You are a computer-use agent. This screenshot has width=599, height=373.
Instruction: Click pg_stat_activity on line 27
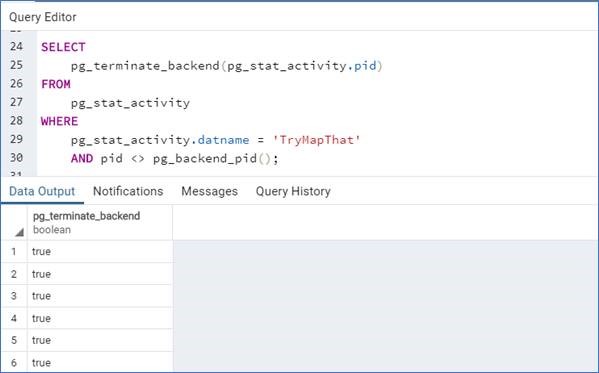pyautogui.click(x=130, y=103)
